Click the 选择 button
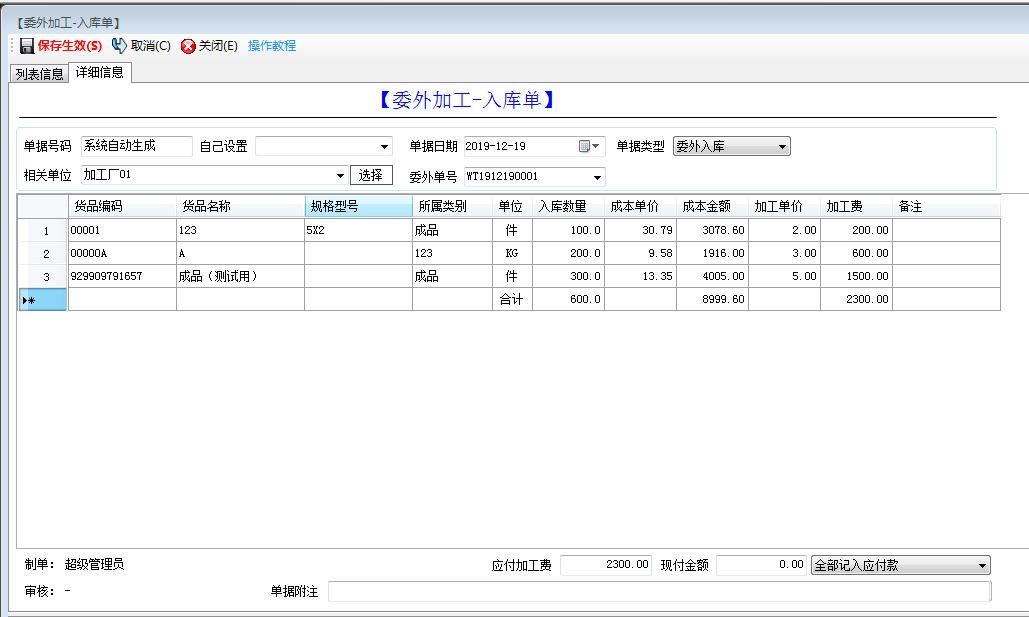This screenshot has width=1029, height=617. coord(371,176)
